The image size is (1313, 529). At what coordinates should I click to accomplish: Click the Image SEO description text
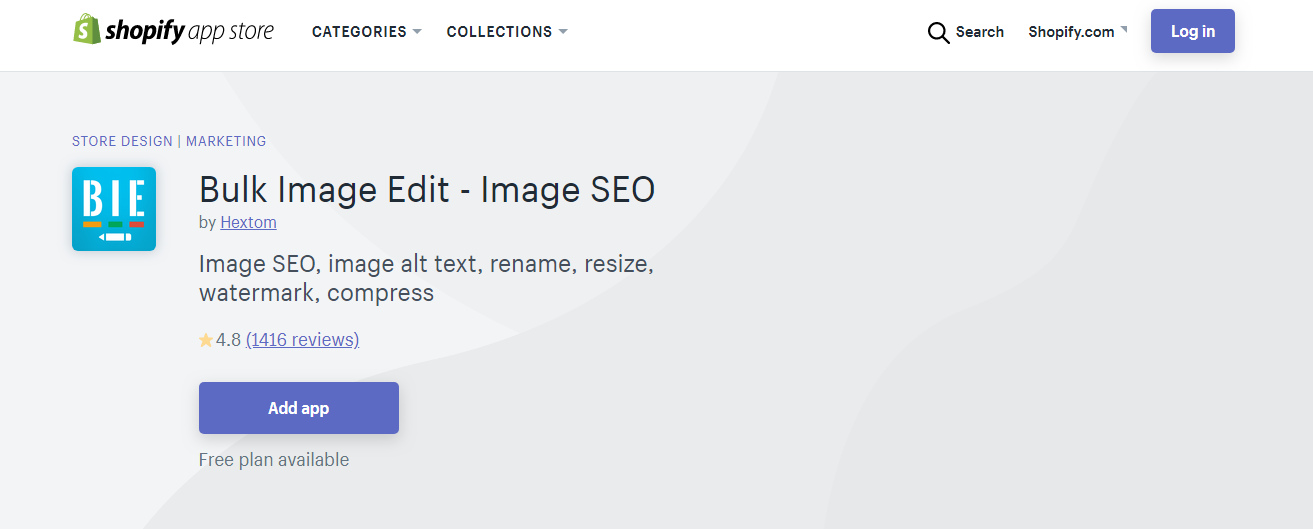tap(426, 279)
